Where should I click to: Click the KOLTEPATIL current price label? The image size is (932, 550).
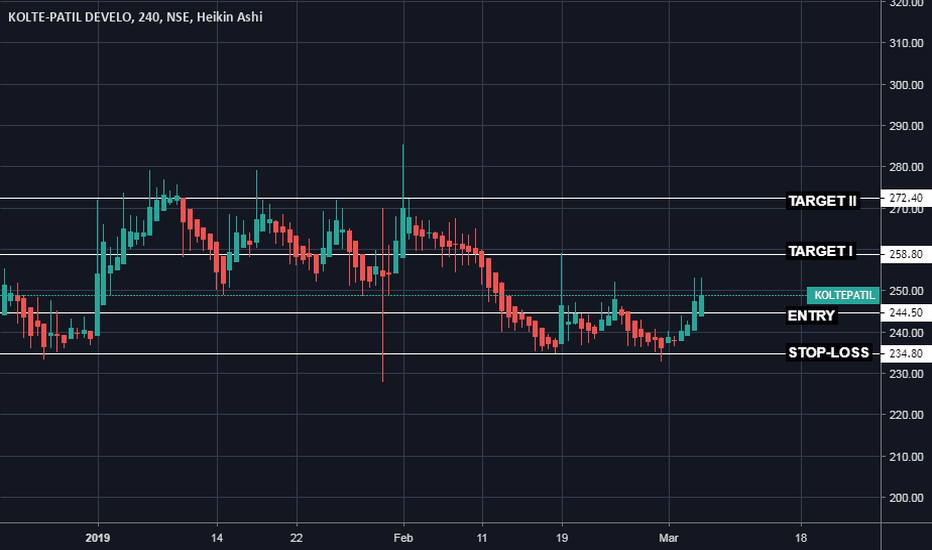843,296
